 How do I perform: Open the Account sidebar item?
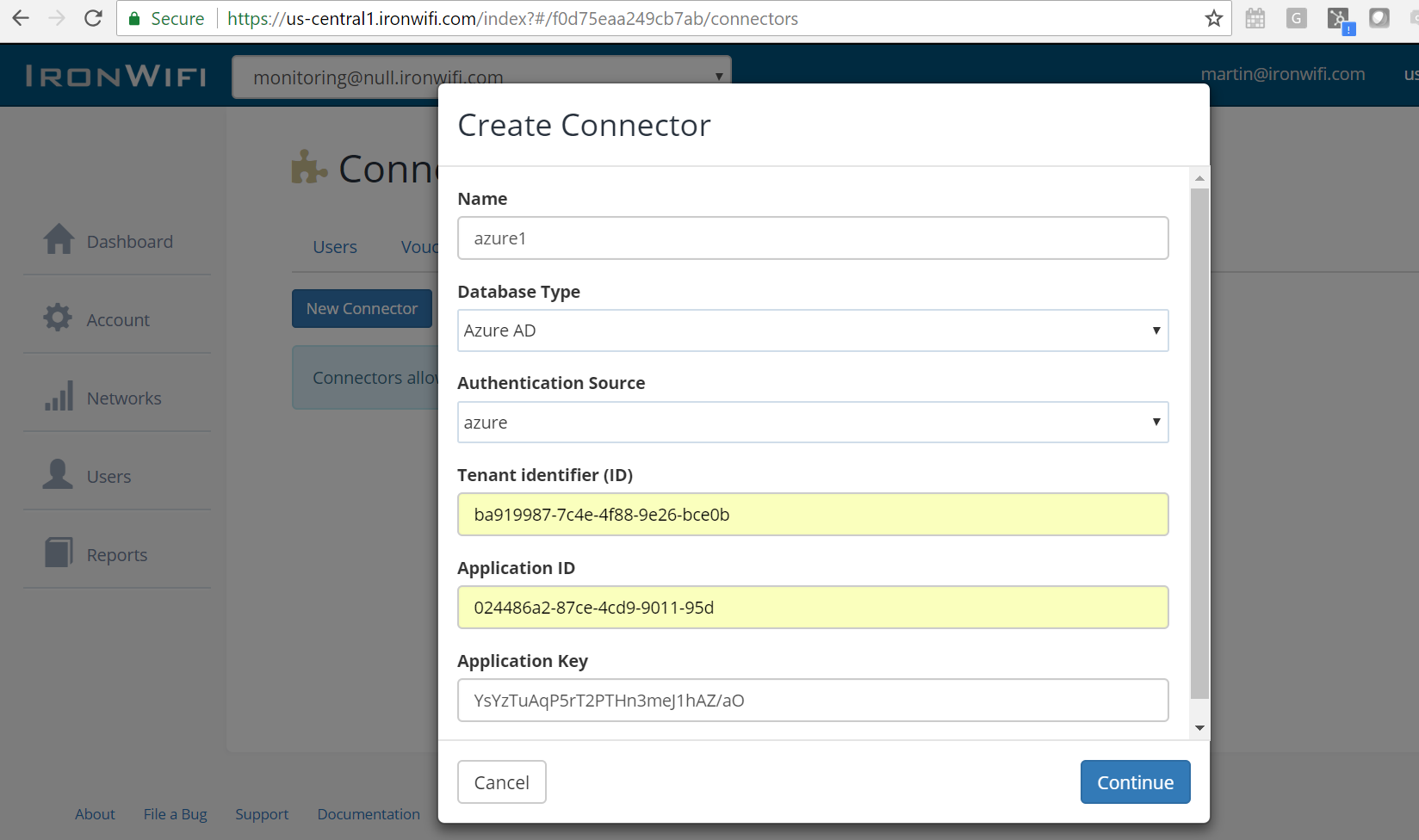pos(117,319)
